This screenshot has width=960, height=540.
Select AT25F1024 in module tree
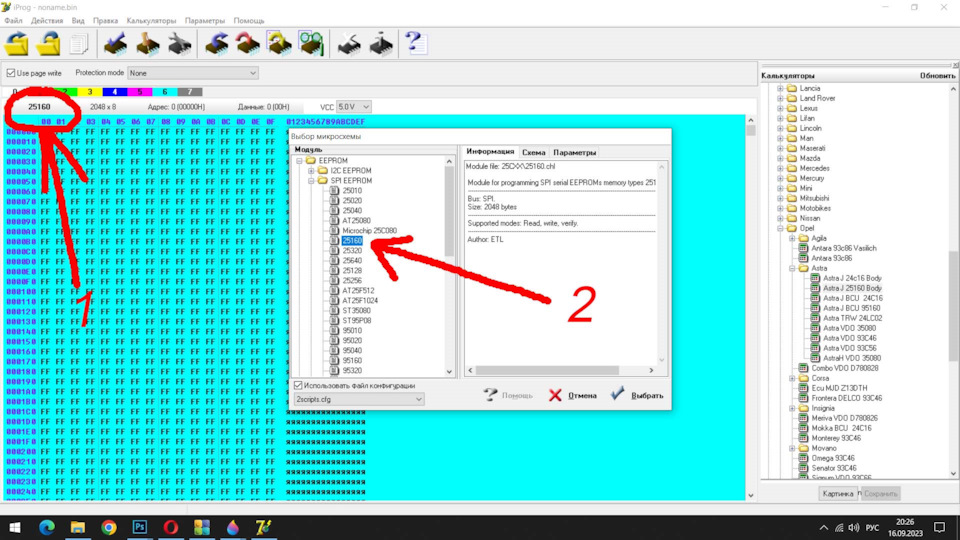tap(360, 301)
